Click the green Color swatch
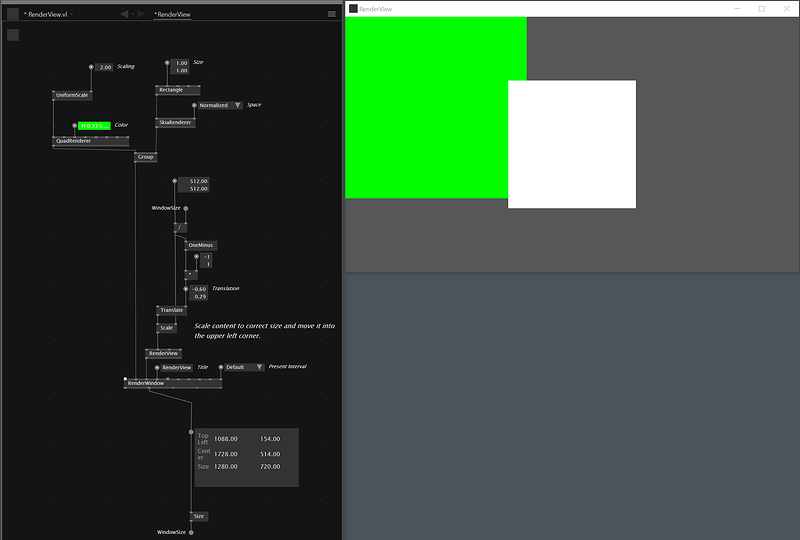The height and width of the screenshot is (540, 800). coord(94,126)
